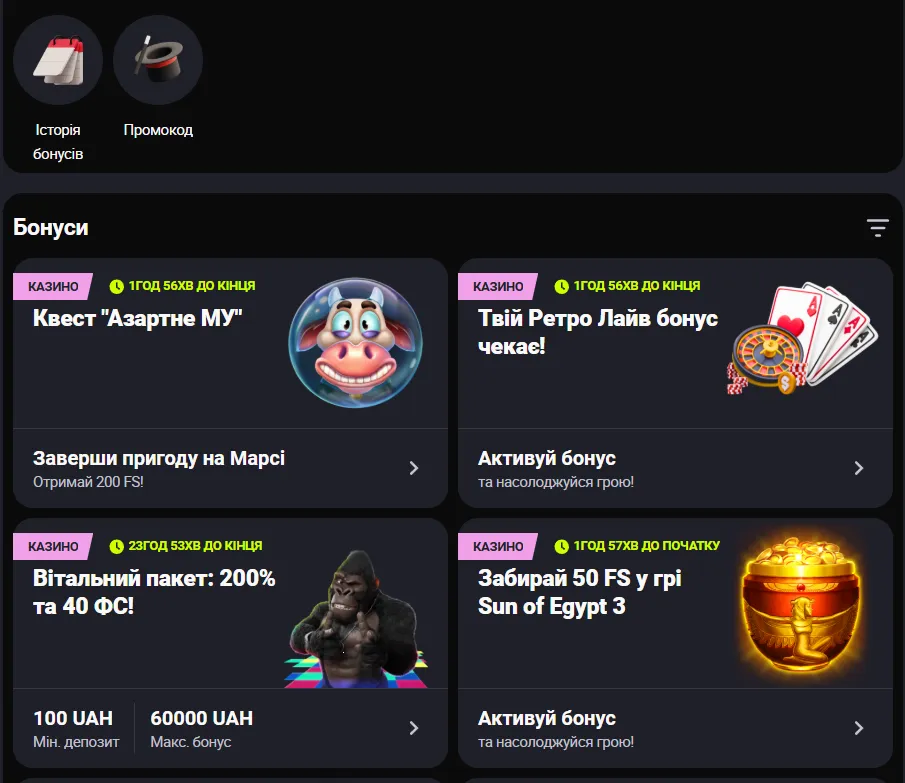Open Твій Ретро Лайв бонус чекає title

[x=598, y=332]
